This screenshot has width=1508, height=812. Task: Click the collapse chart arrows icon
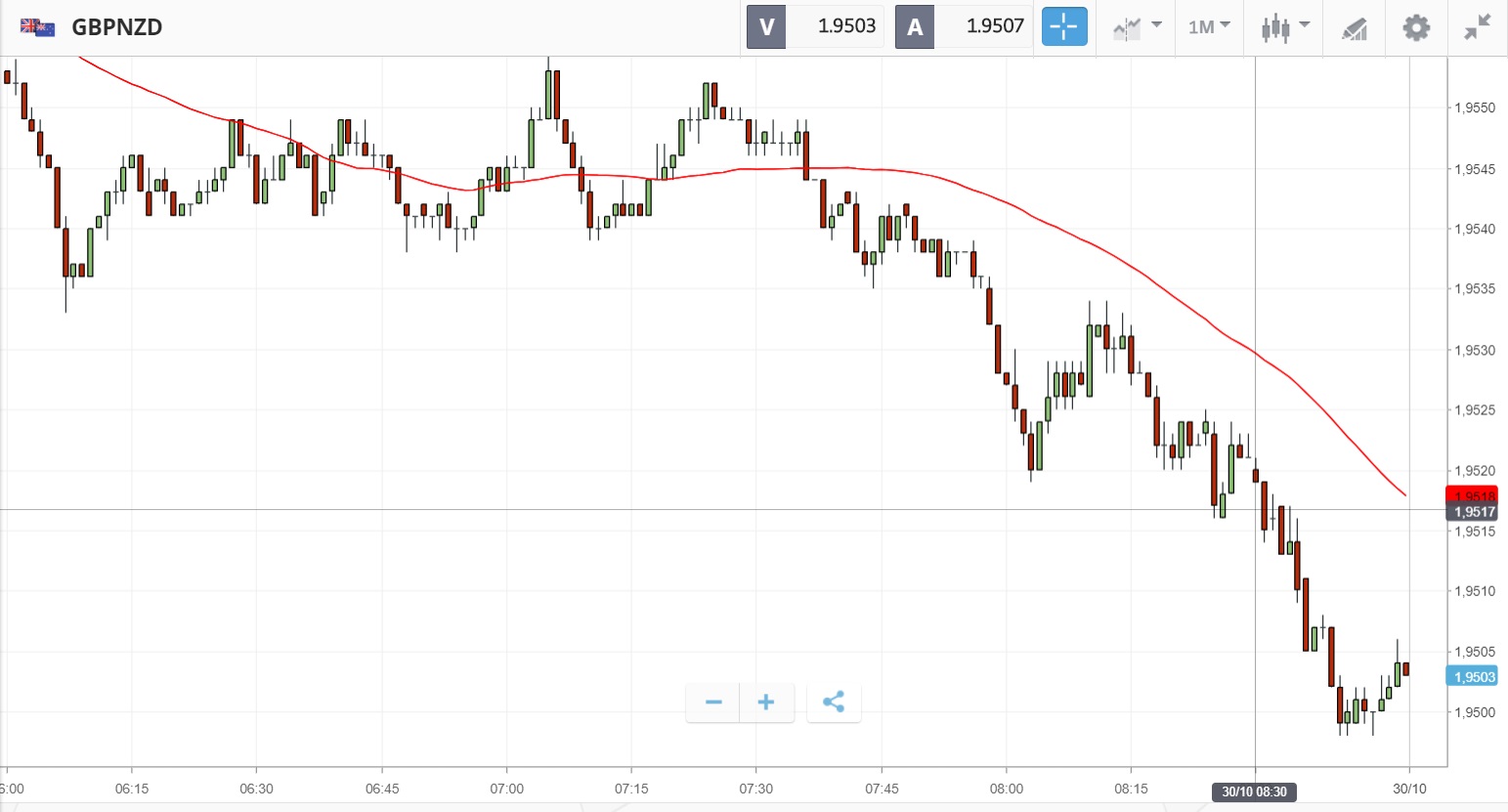[1478, 27]
